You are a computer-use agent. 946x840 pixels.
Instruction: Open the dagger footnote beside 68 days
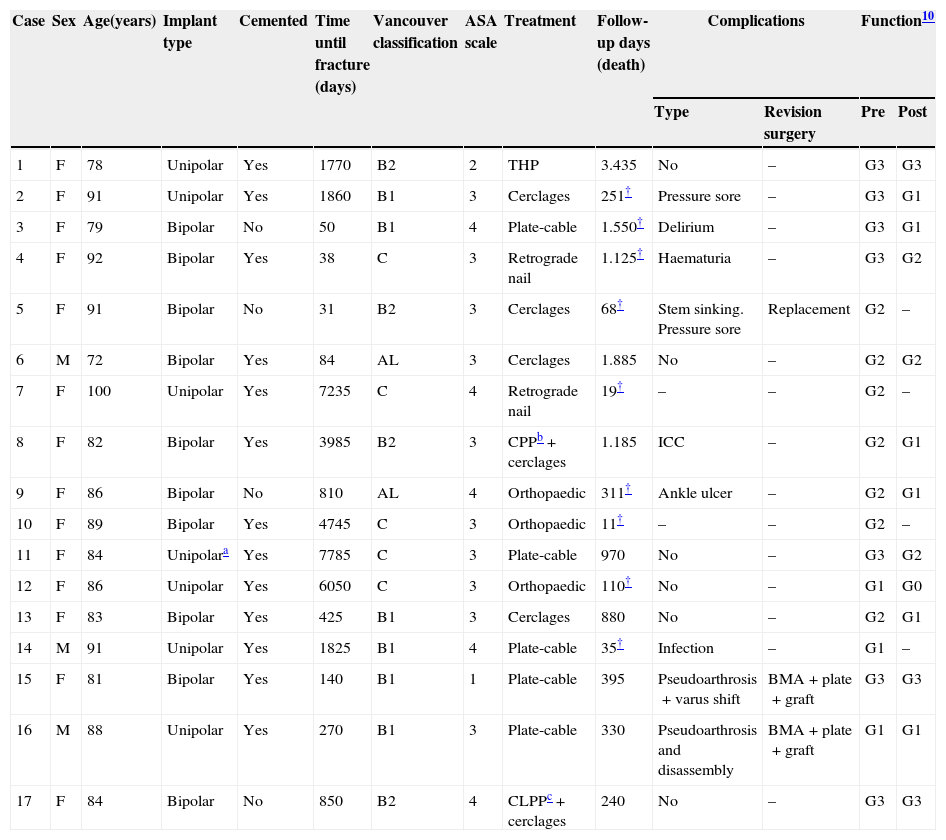pyautogui.click(x=620, y=305)
